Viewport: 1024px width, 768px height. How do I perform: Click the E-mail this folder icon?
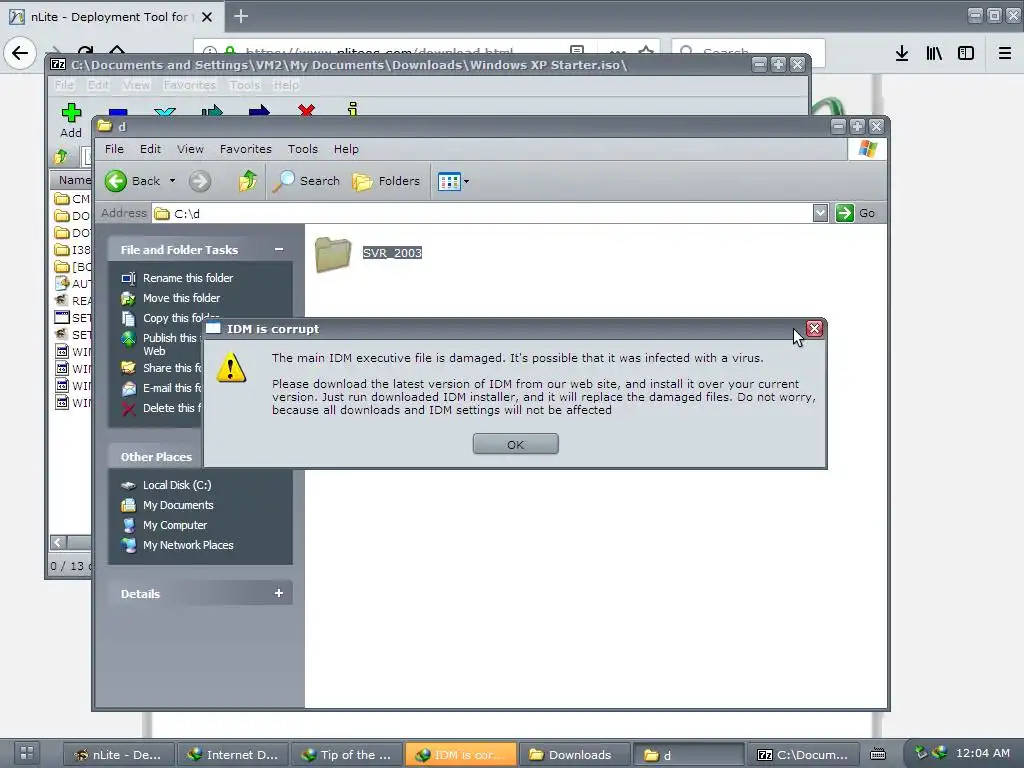click(x=129, y=389)
